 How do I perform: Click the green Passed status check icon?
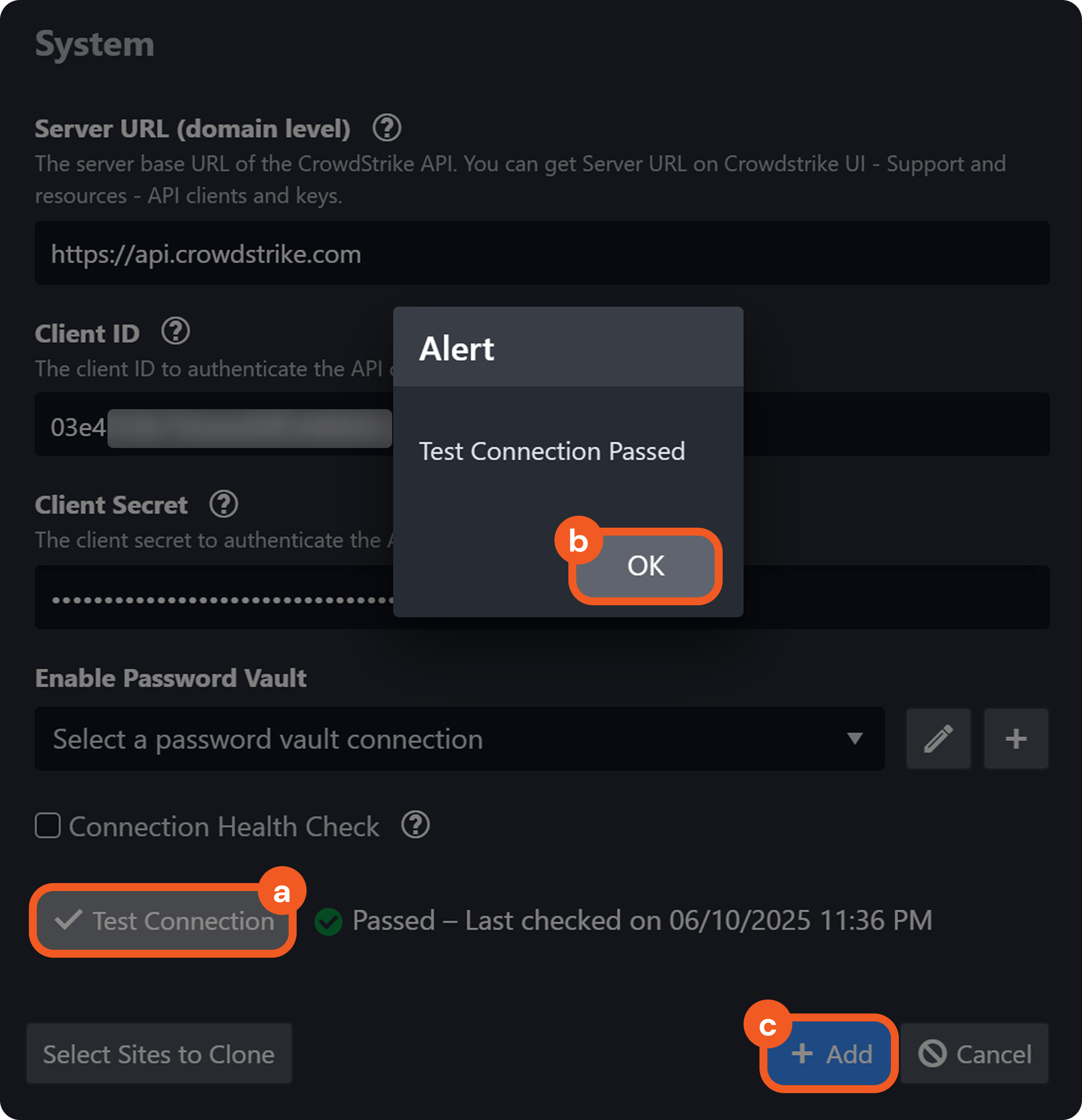[x=328, y=921]
